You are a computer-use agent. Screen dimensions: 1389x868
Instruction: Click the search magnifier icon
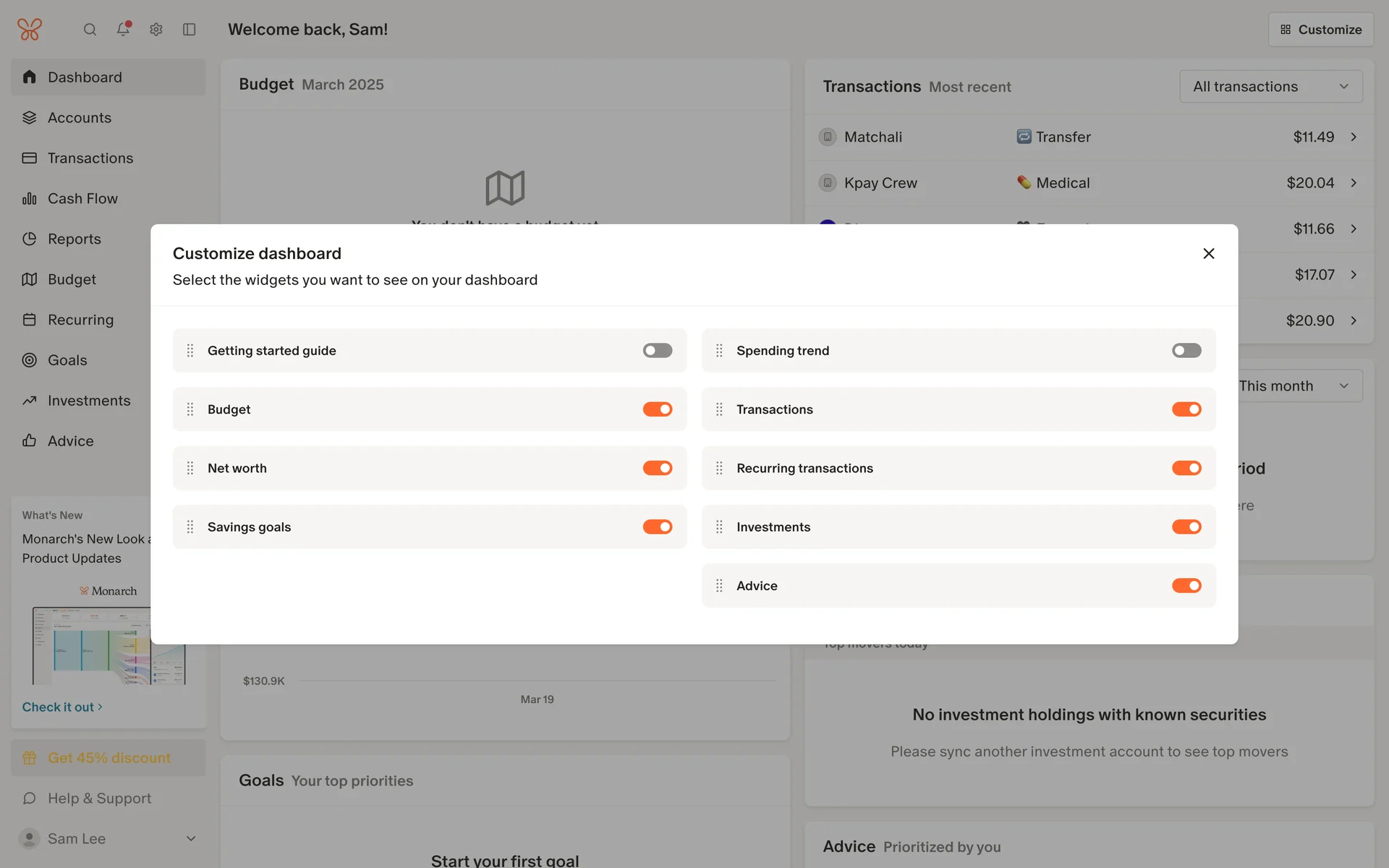(x=90, y=30)
